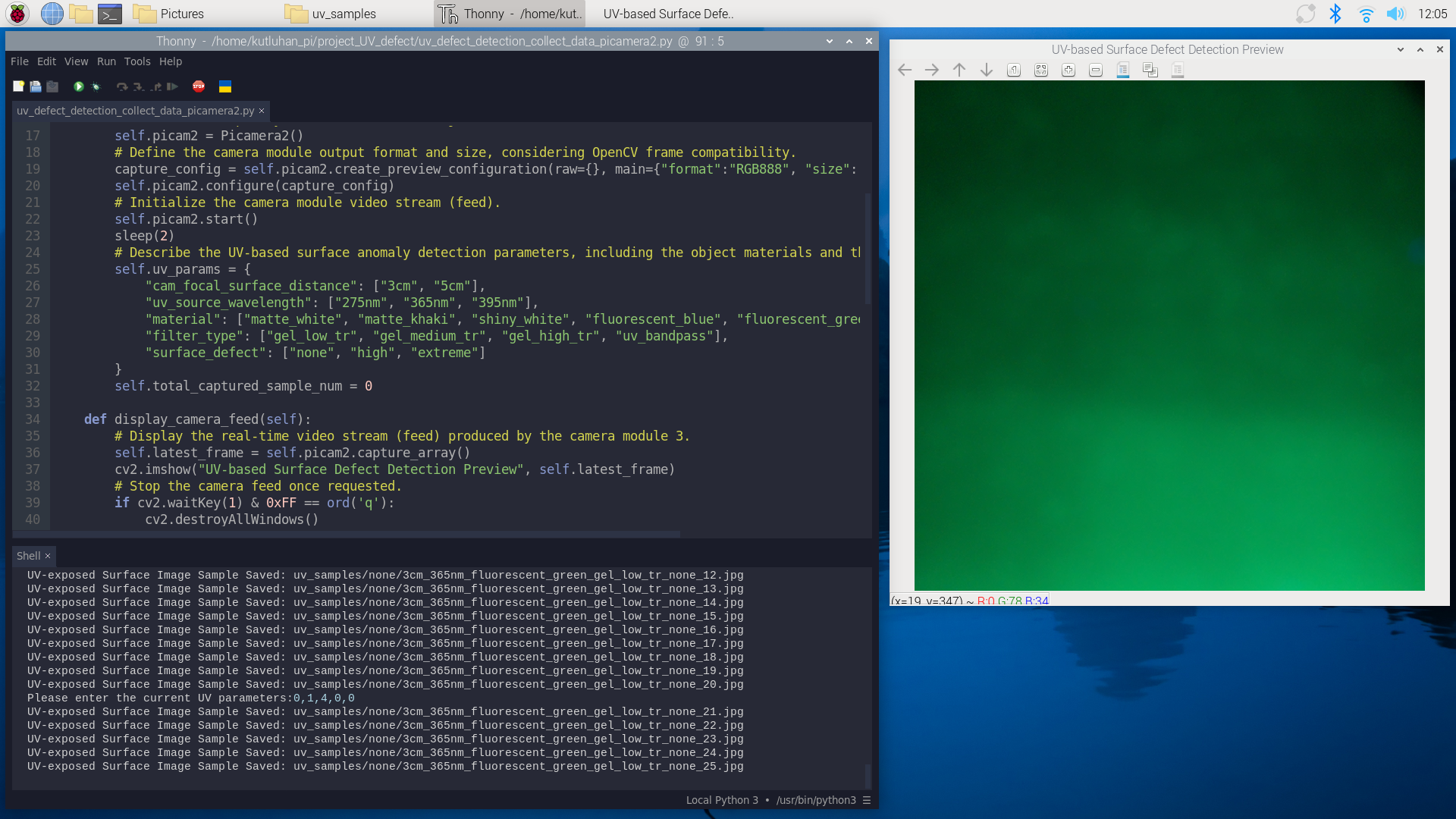Zoom in on the preview image
The width and height of the screenshot is (1456, 819).
click(x=1068, y=70)
